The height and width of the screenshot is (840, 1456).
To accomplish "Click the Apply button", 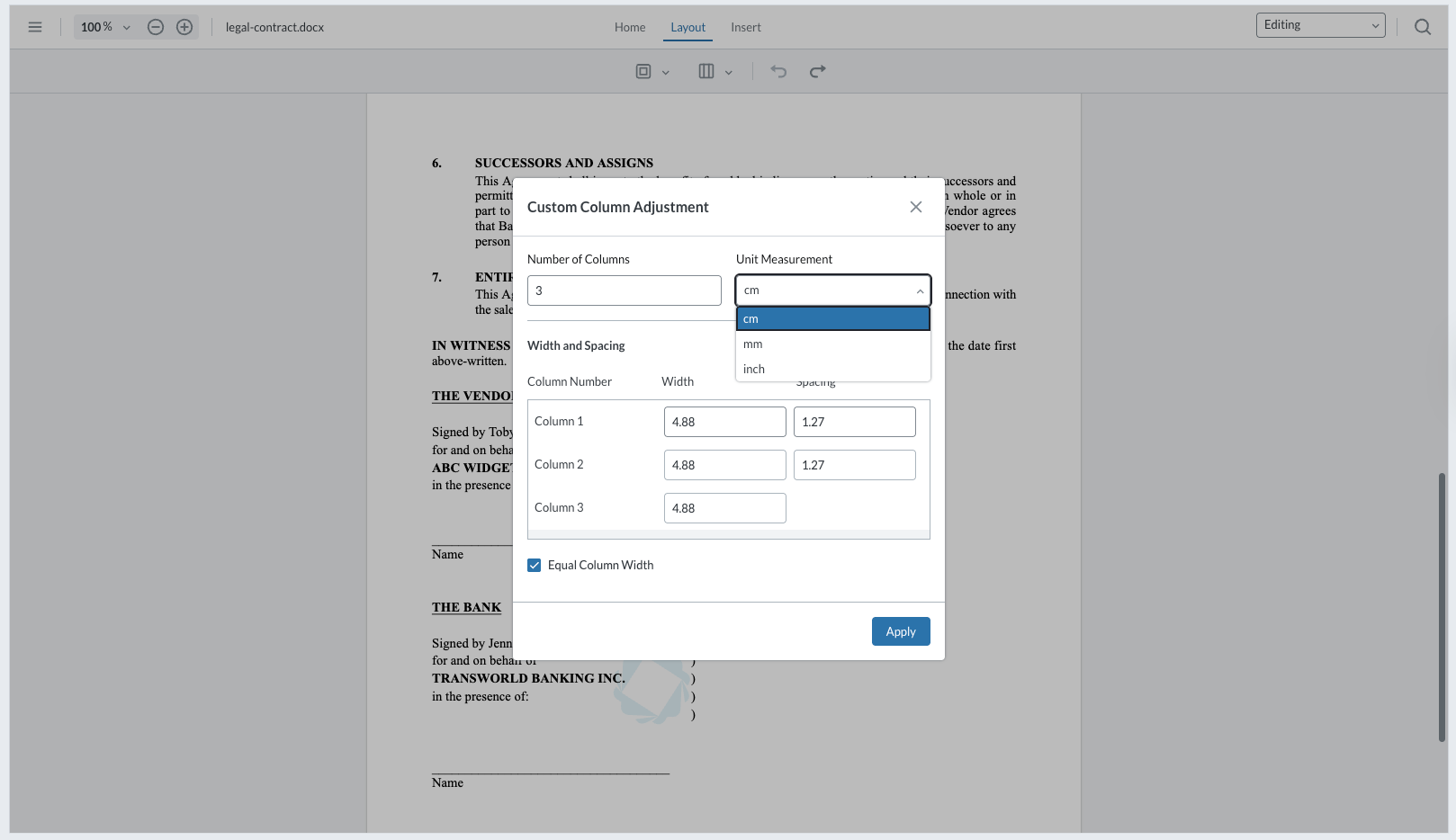I will point(901,631).
